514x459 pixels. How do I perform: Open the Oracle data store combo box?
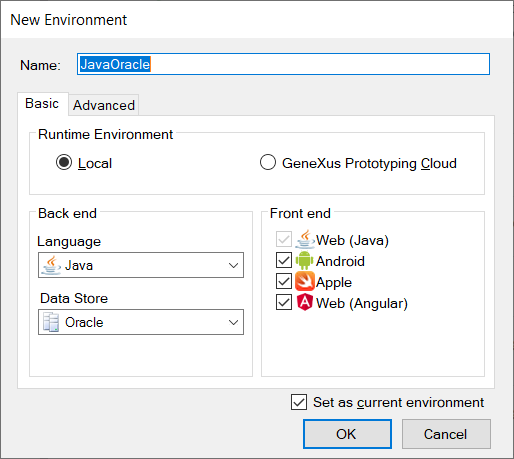click(x=141, y=322)
